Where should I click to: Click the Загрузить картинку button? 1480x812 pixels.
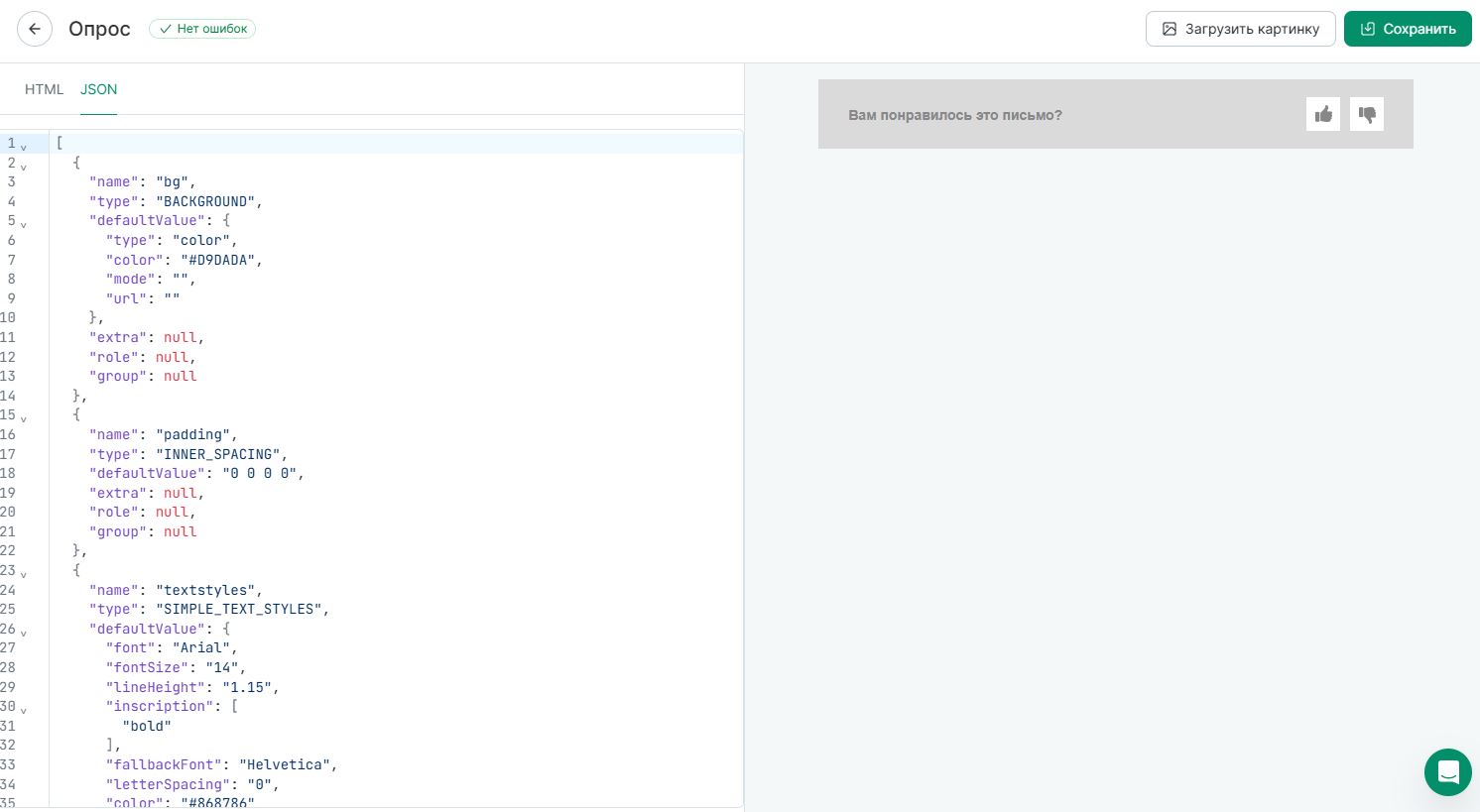(x=1241, y=29)
